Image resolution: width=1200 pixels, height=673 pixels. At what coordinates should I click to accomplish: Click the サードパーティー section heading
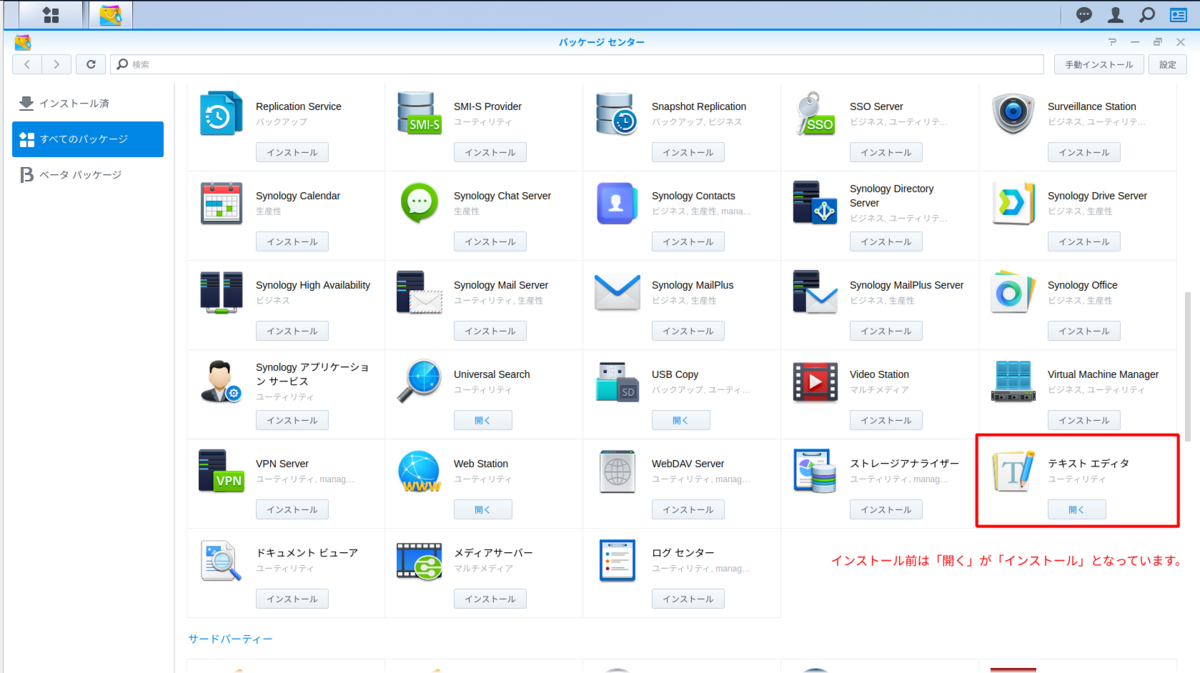[230, 639]
